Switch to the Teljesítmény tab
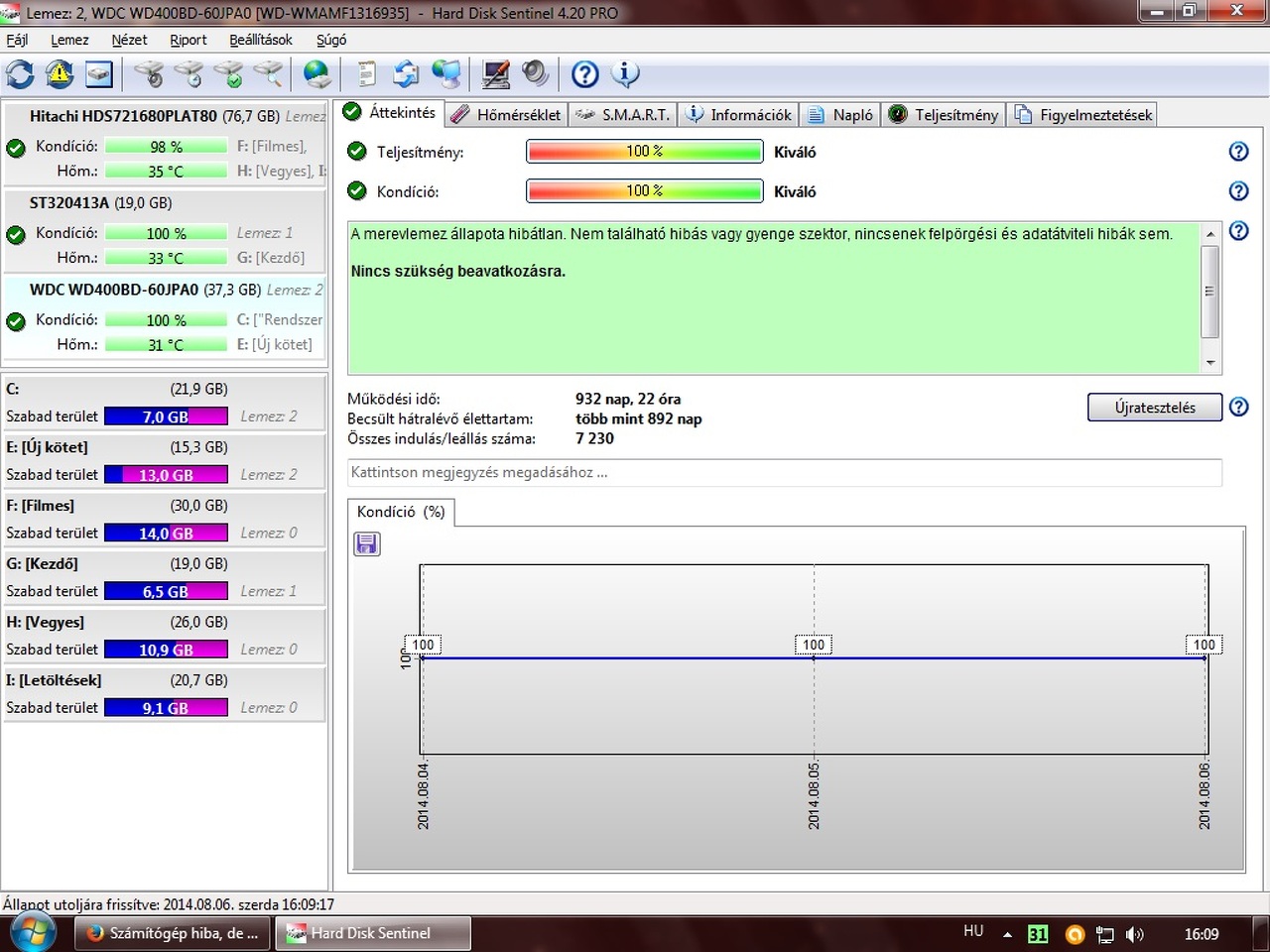The height and width of the screenshot is (952, 1270). [945, 115]
